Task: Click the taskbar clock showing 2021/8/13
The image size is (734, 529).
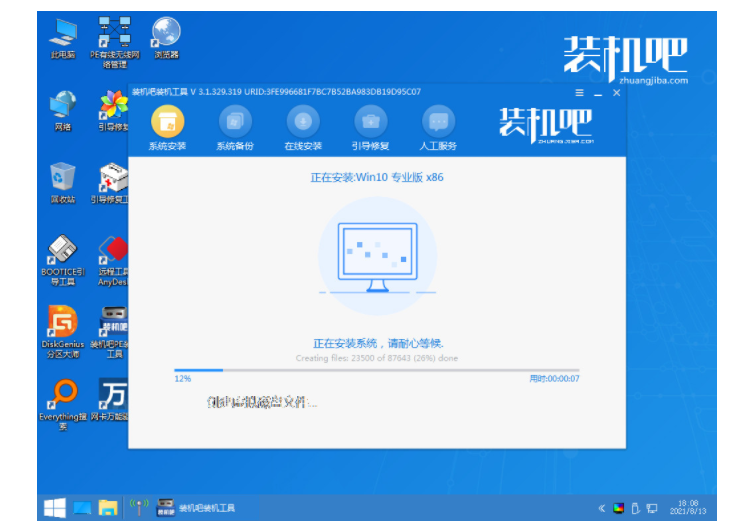Action: coord(688,507)
